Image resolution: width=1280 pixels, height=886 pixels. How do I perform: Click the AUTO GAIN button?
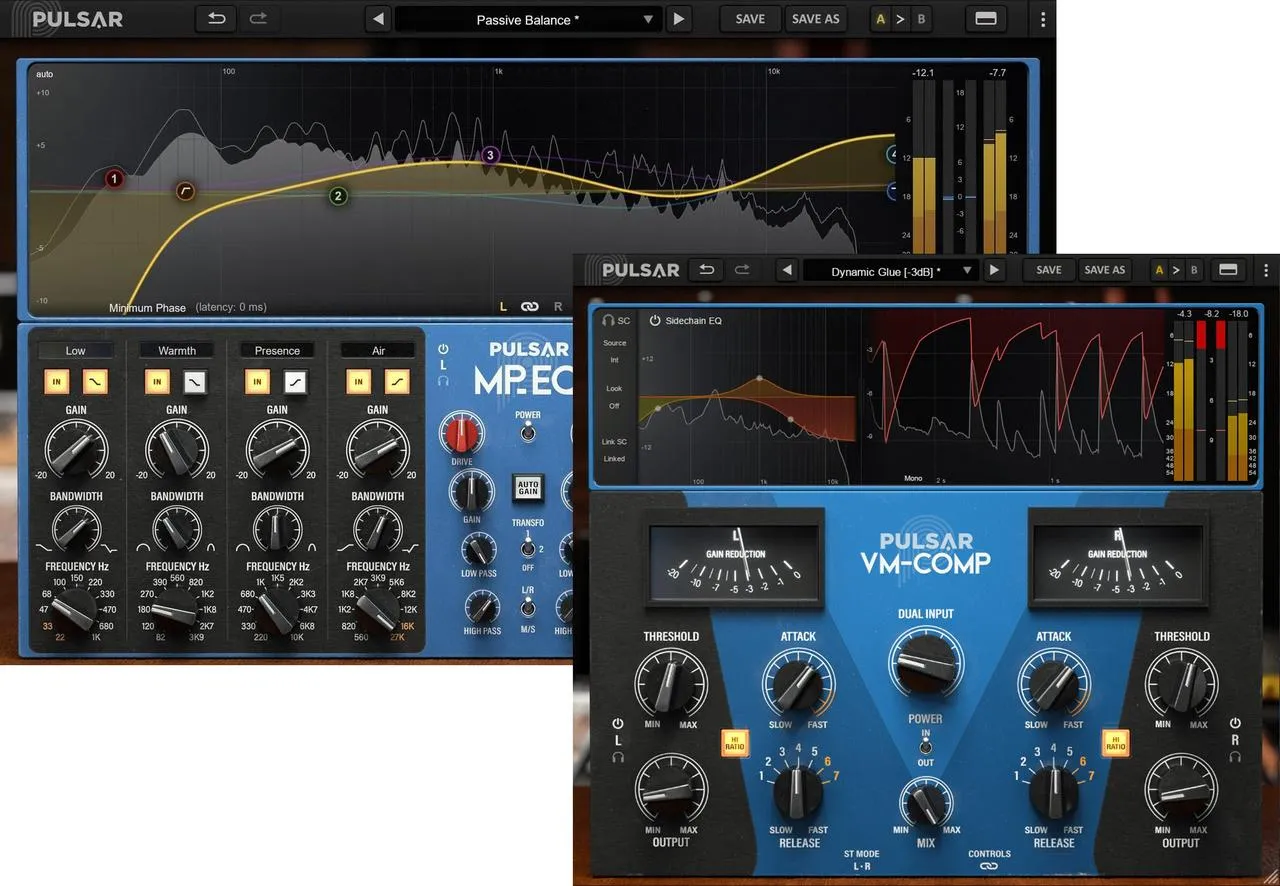[527, 487]
